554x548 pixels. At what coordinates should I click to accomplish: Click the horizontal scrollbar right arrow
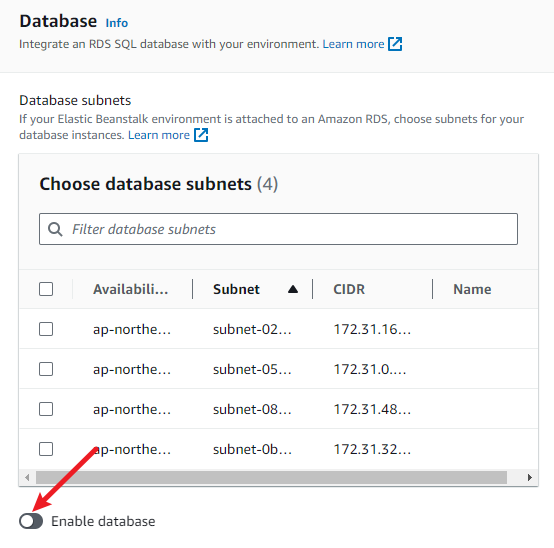click(530, 477)
